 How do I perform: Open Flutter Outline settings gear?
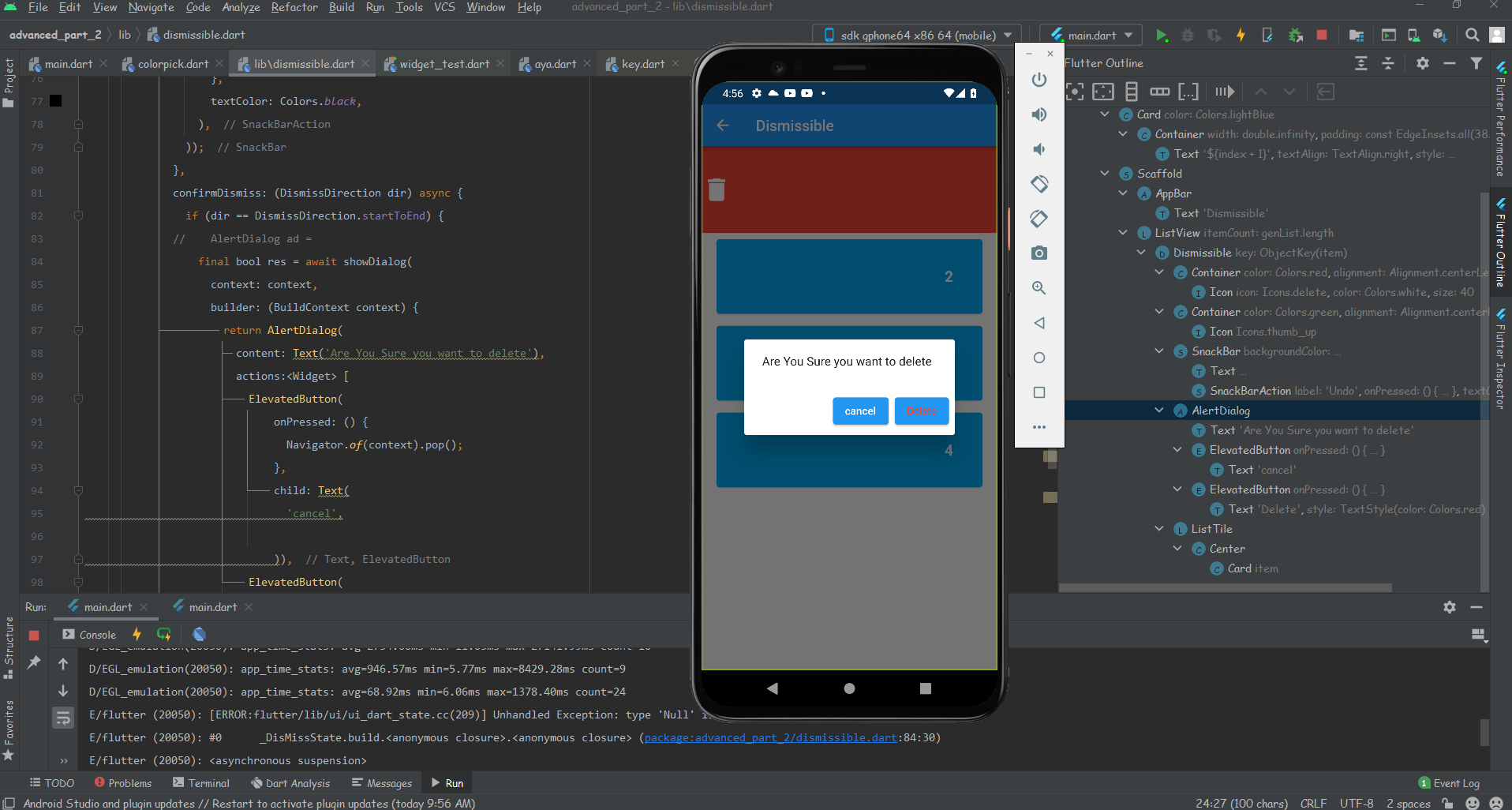point(1423,63)
